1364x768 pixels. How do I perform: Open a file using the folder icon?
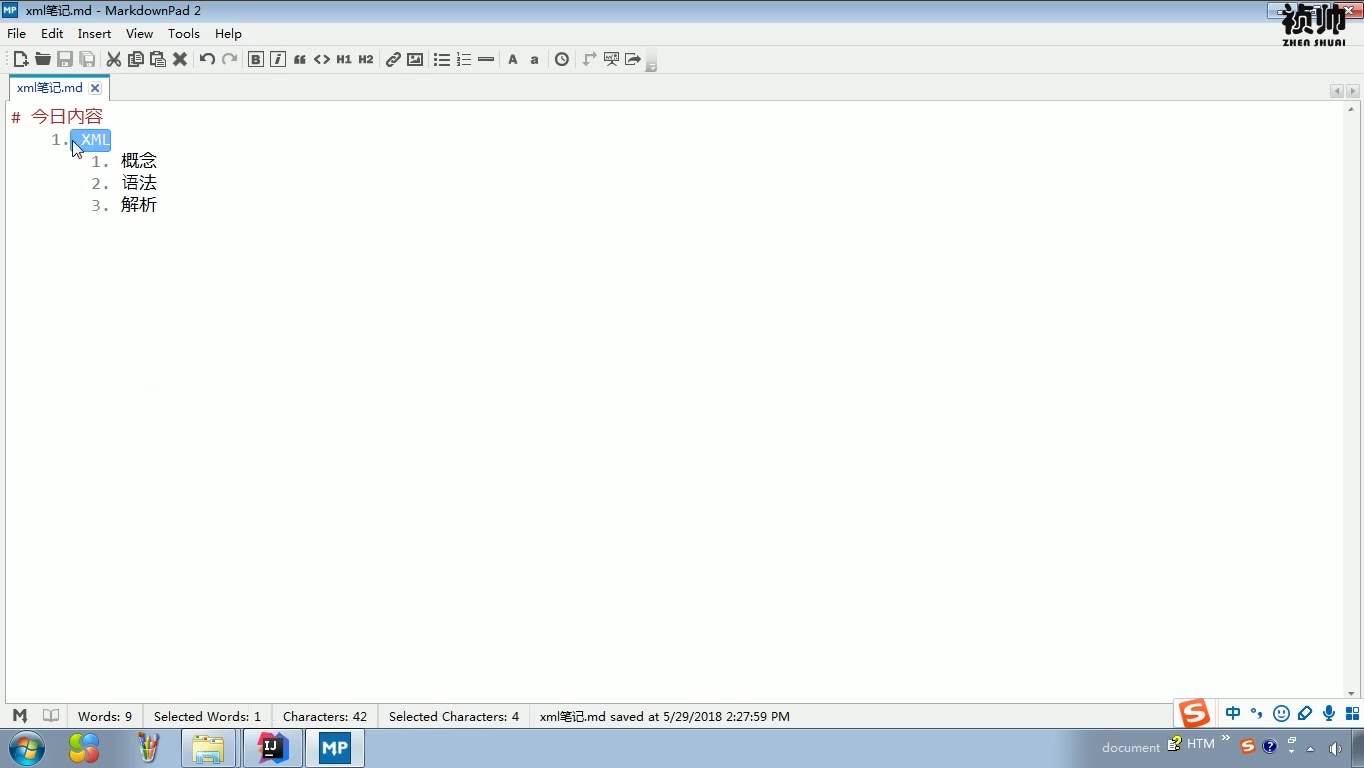[42, 59]
